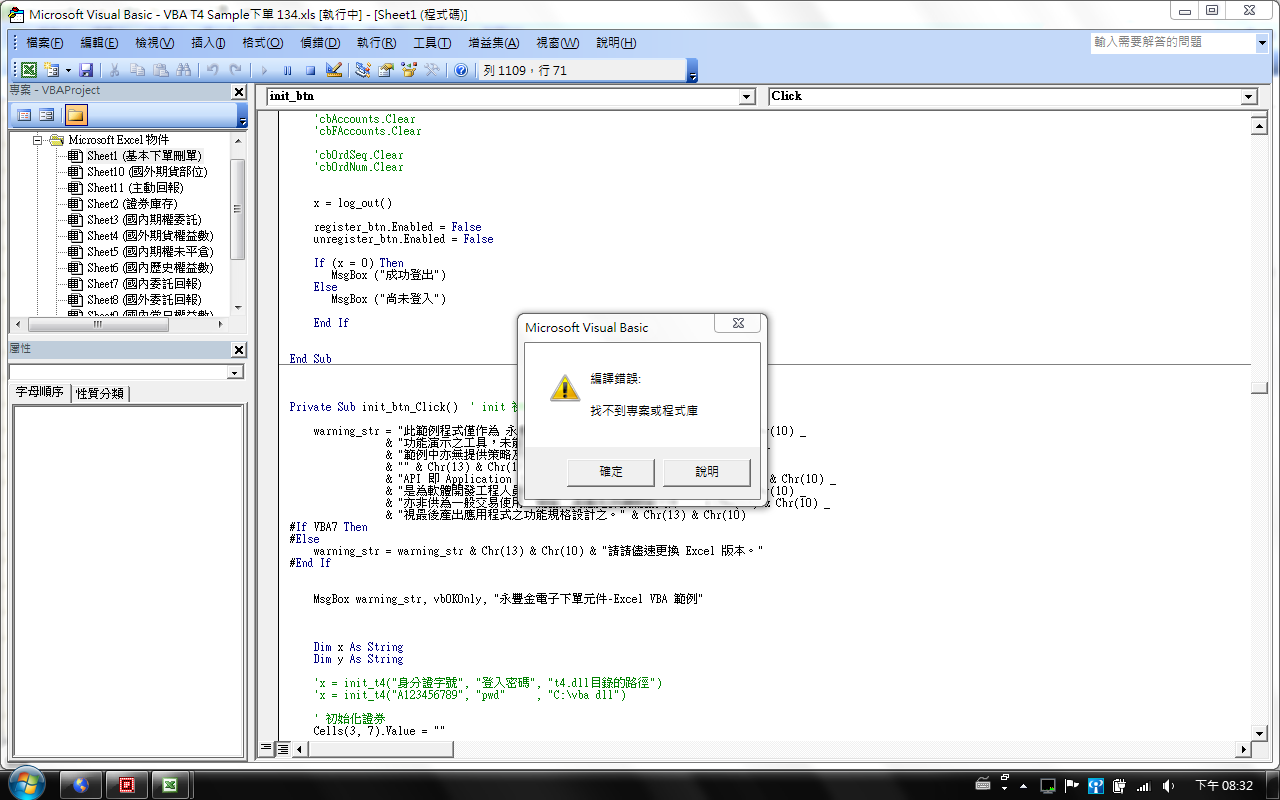The image size is (1280, 800).
Task: Switch to the 字母順序 properties tab
Action: click(40, 392)
